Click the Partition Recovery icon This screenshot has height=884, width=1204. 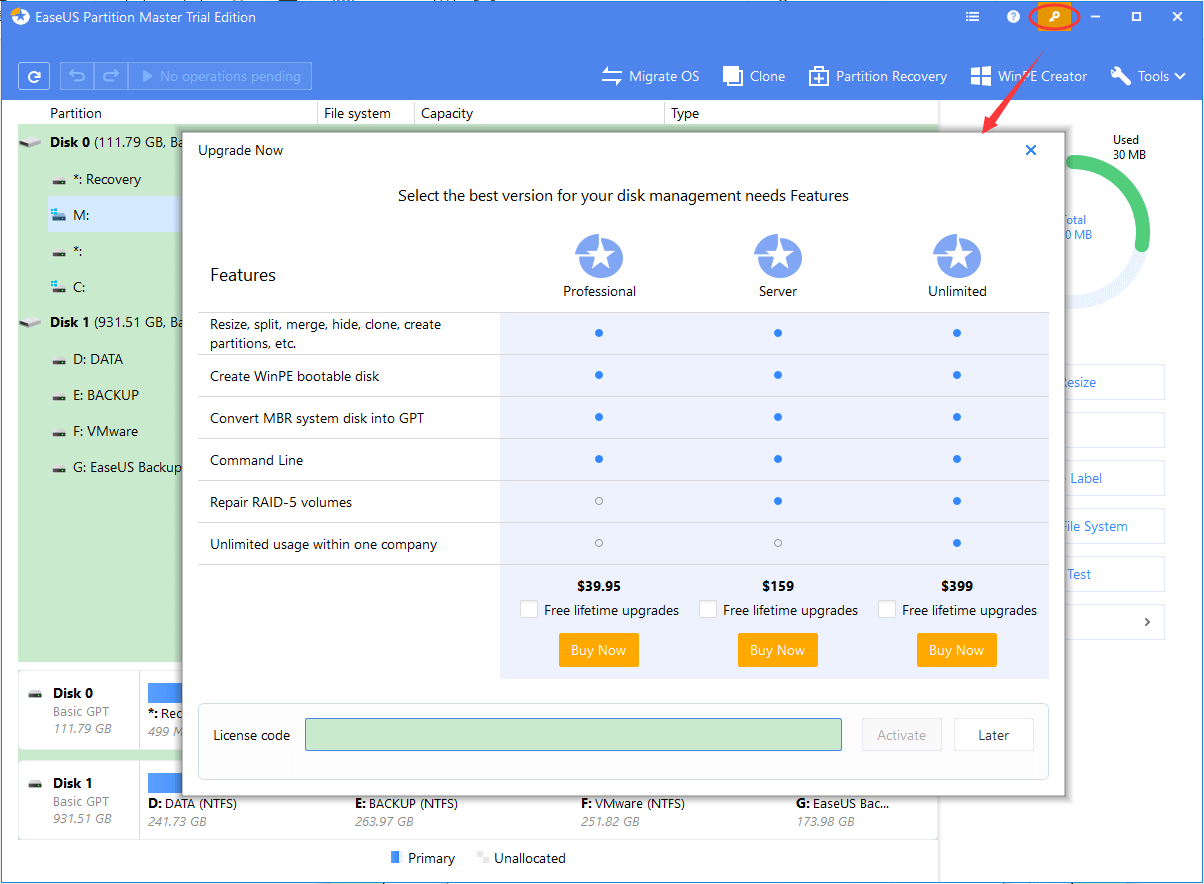(x=819, y=76)
